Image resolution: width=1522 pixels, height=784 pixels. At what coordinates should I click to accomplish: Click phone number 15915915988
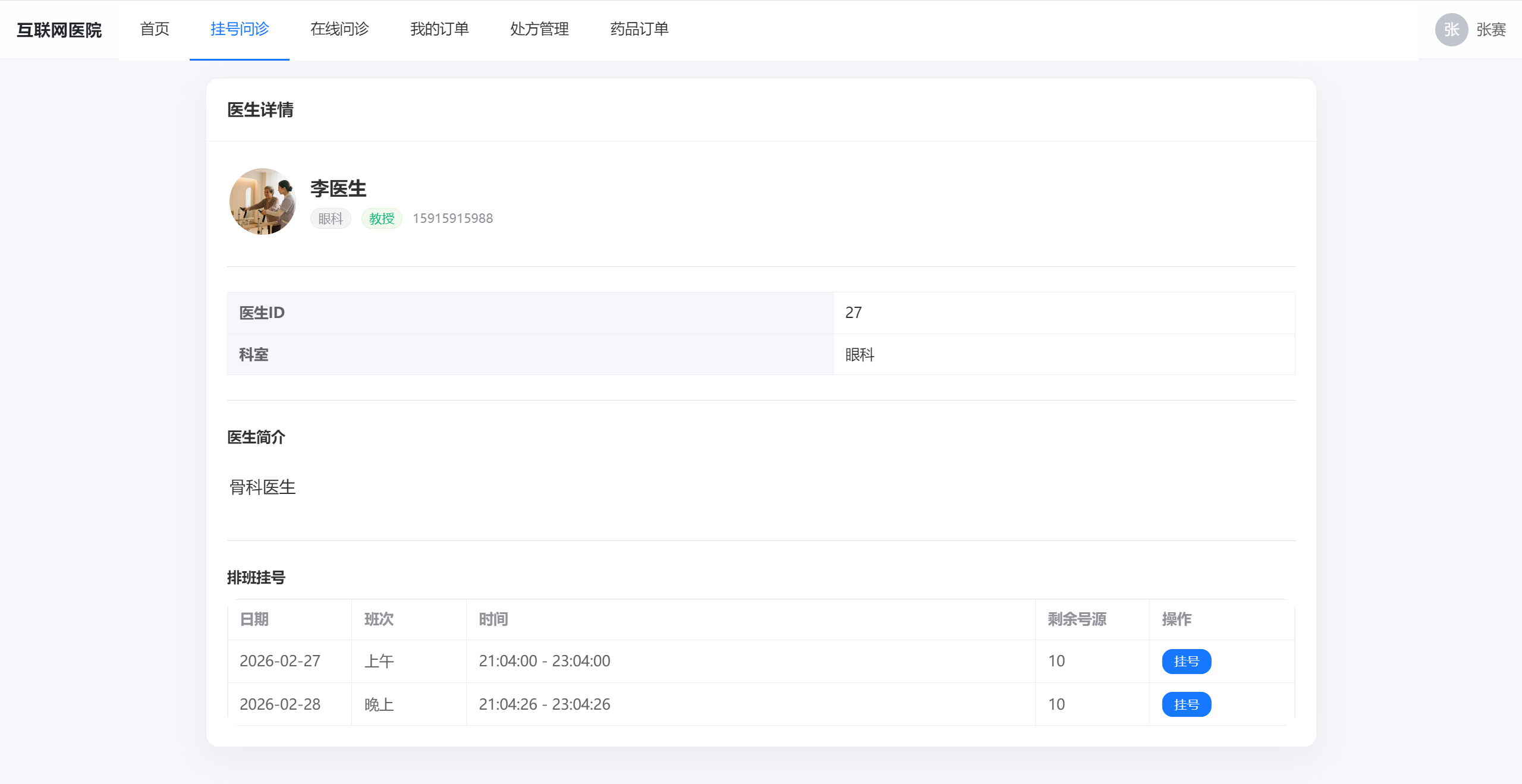[x=452, y=219]
